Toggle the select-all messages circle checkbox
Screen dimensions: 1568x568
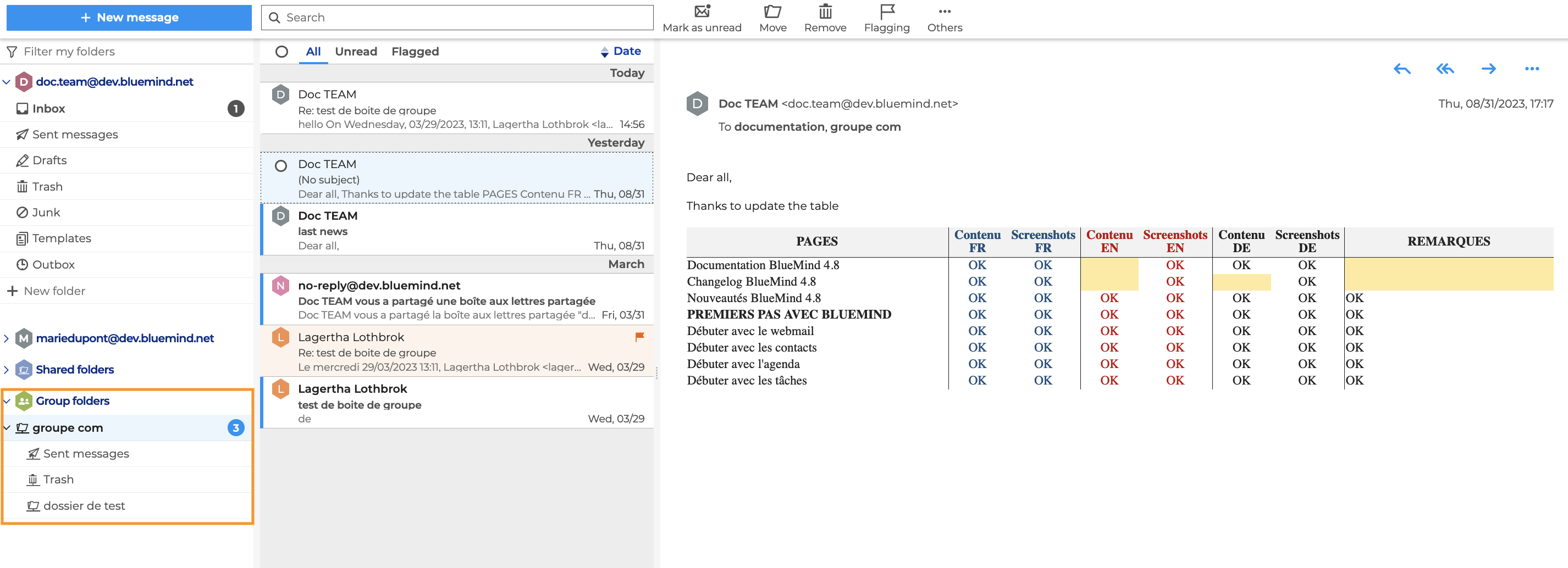pyautogui.click(x=281, y=52)
